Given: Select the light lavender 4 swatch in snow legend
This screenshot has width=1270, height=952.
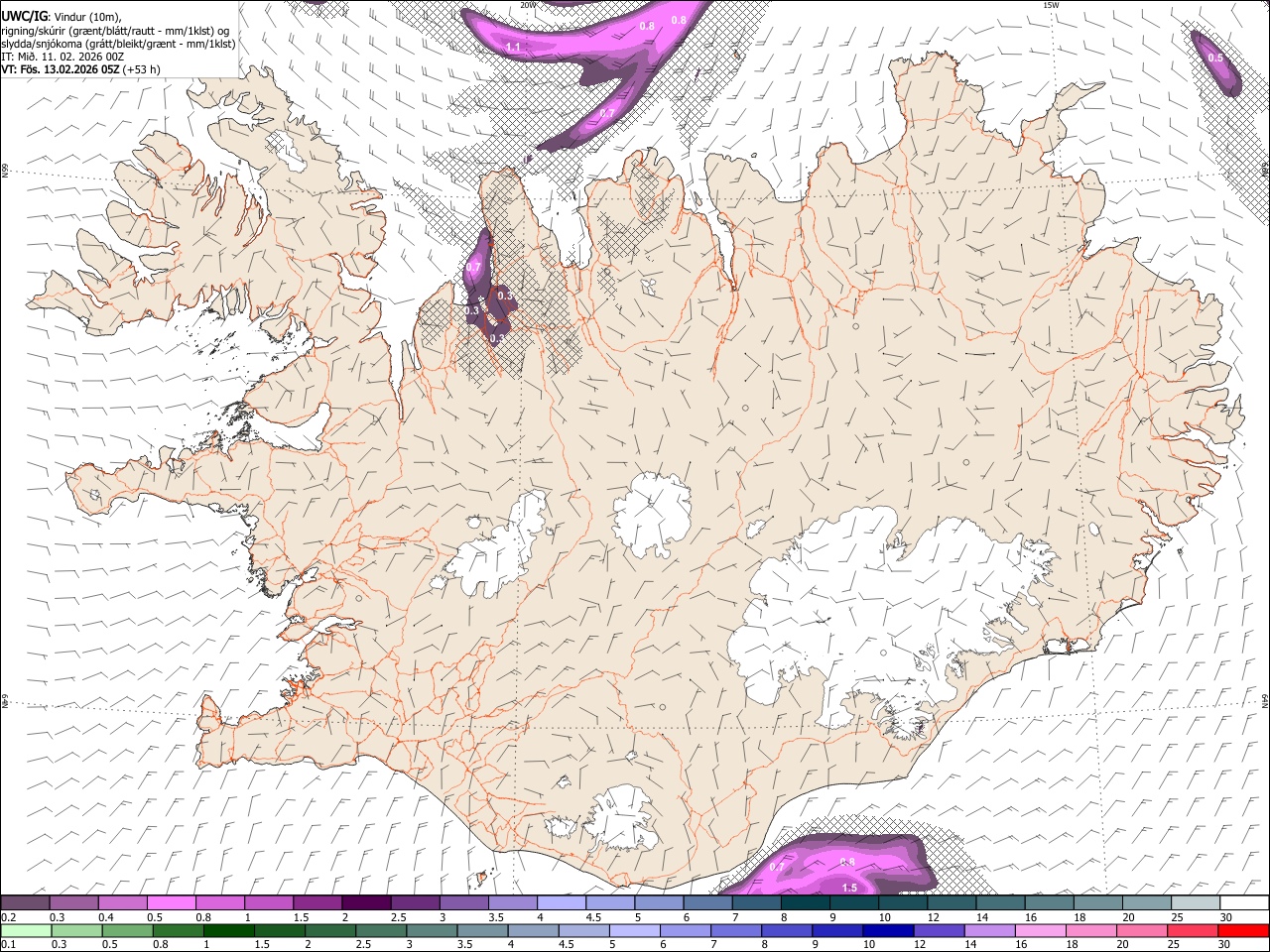Looking at the screenshot, I should point(562,903).
